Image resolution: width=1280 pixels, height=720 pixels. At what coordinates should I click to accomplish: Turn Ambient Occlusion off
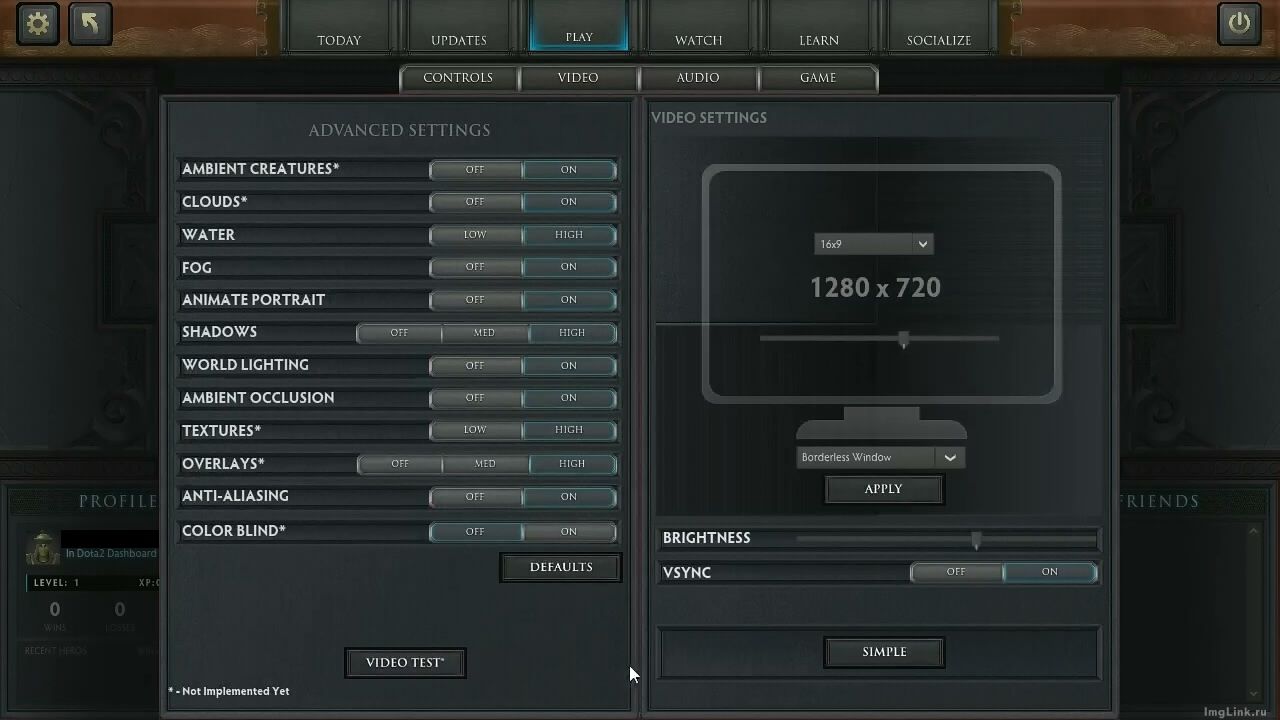[475, 398]
